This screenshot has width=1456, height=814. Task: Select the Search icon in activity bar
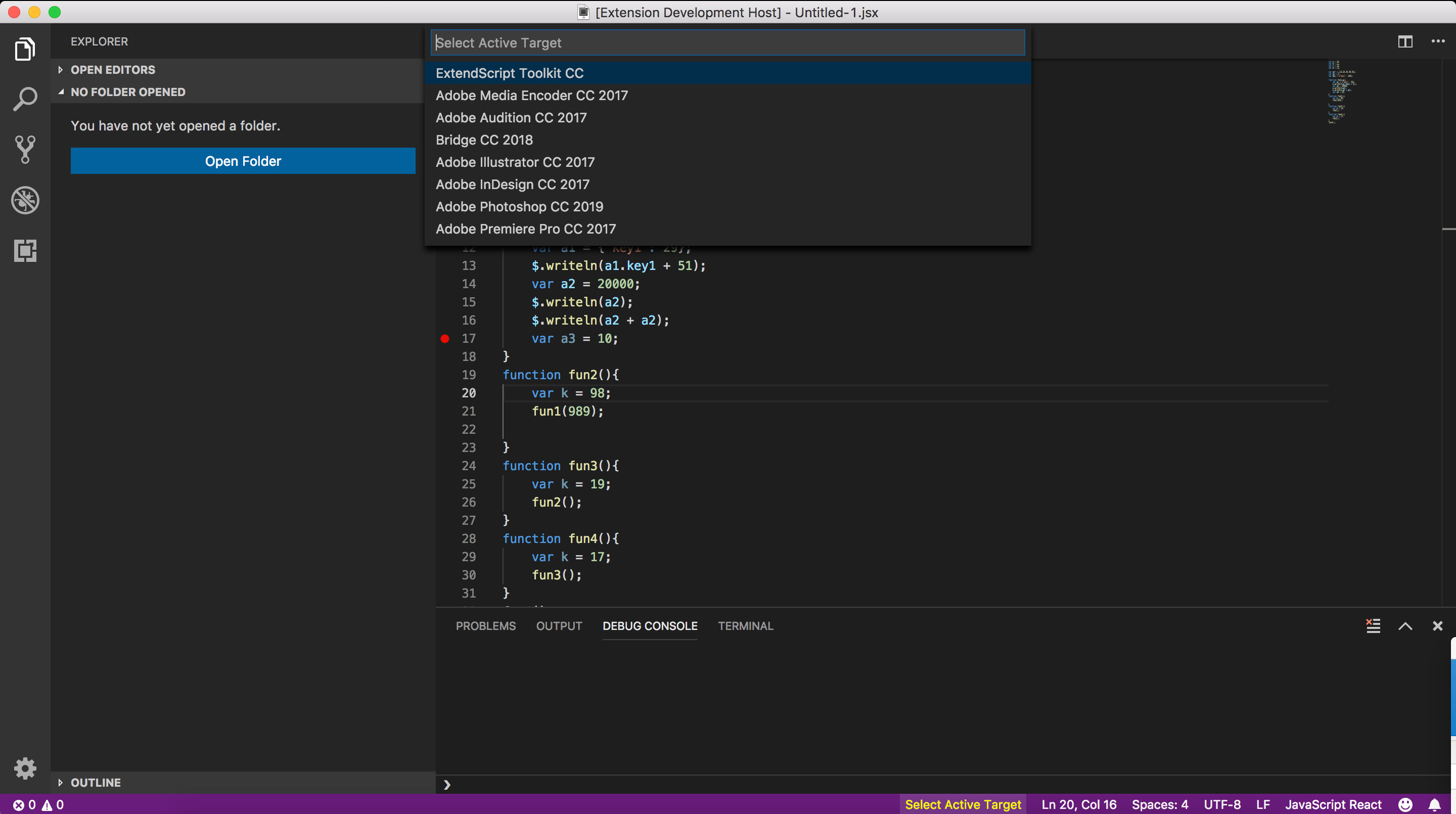25,99
